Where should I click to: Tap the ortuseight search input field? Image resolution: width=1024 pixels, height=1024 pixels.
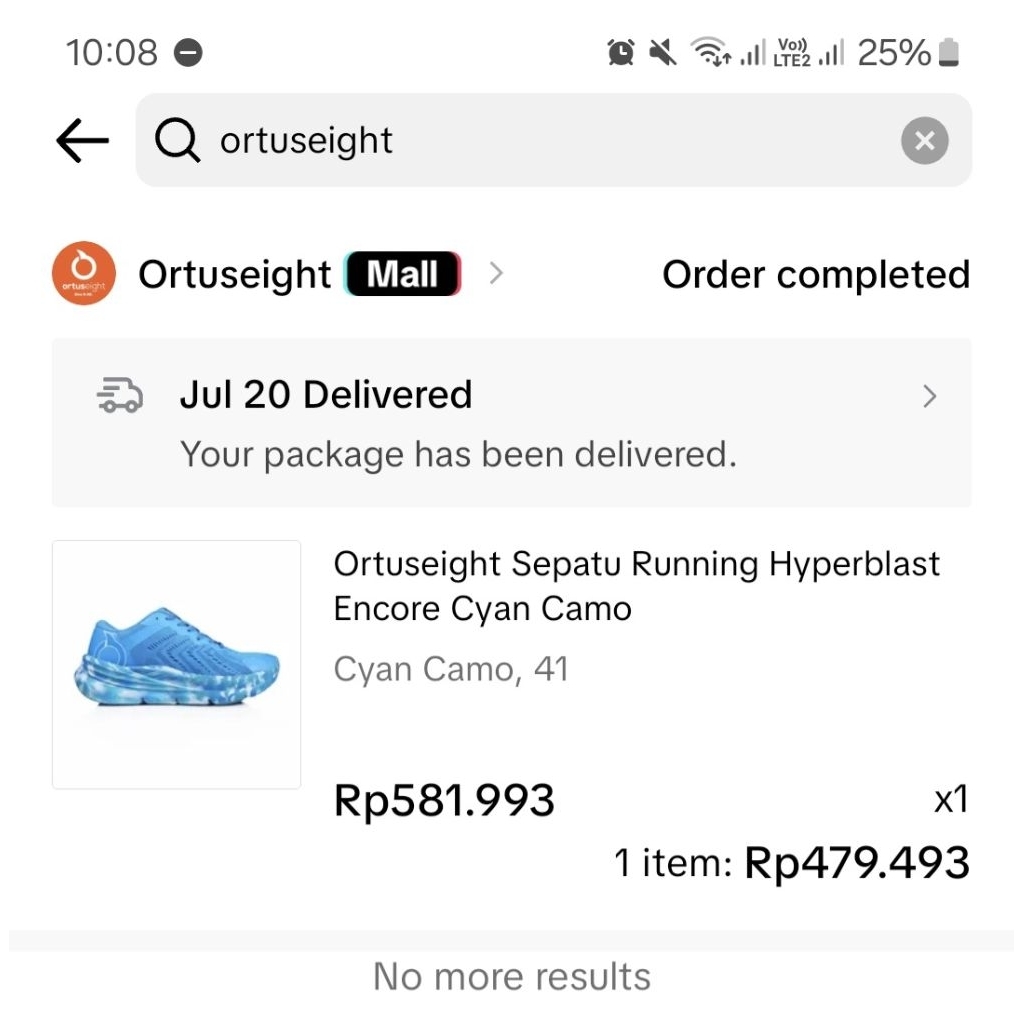tap(540, 141)
